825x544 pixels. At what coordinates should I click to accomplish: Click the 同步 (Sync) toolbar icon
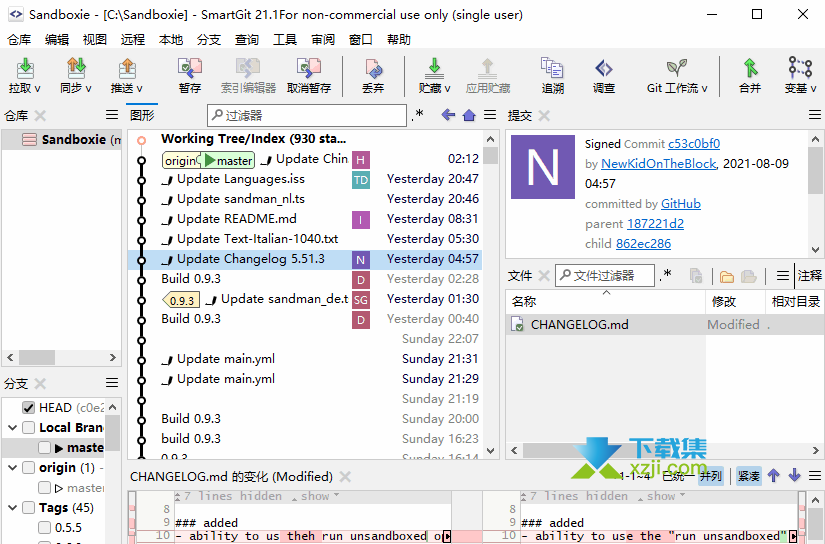point(76,68)
